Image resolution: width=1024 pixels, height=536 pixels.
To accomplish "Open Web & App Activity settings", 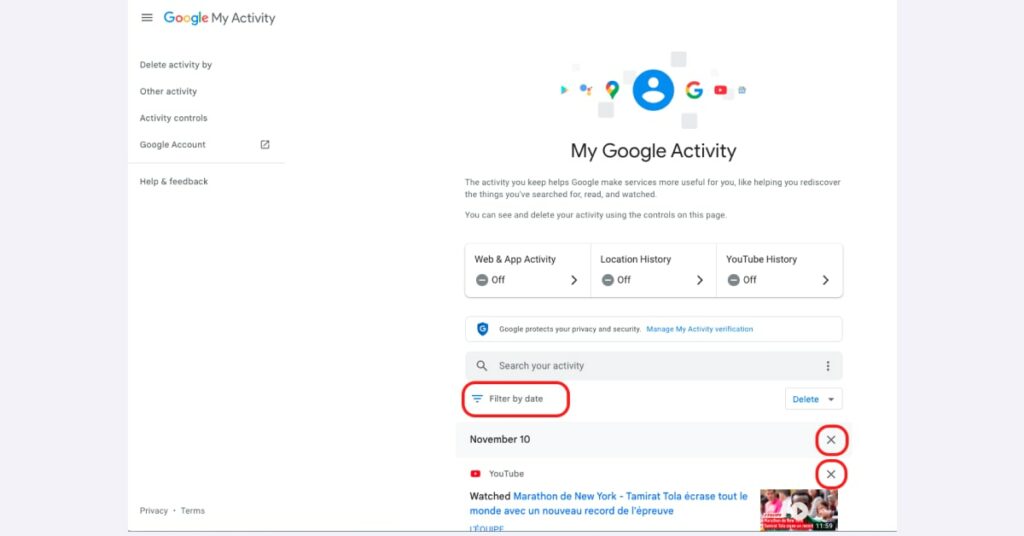I will point(528,270).
